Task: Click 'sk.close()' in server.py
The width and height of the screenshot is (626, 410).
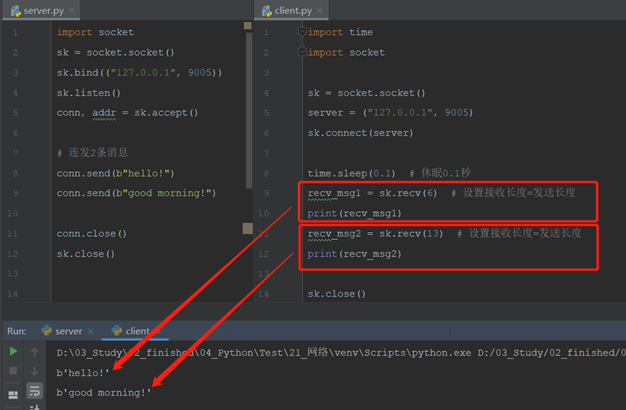Action: click(x=85, y=254)
